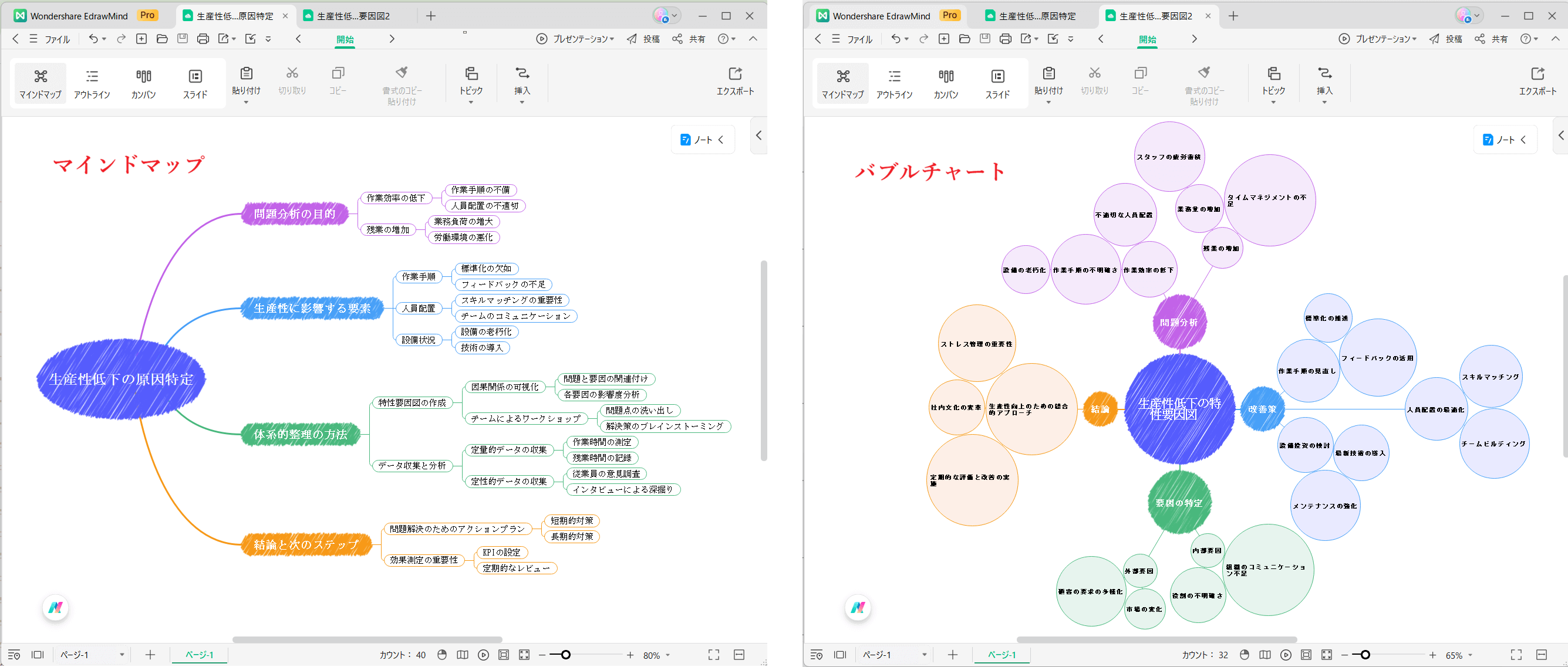Image resolution: width=1568 pixels, height=667 pixels.
Task: Click the undo arrow in right window
Action: point(895,39)
